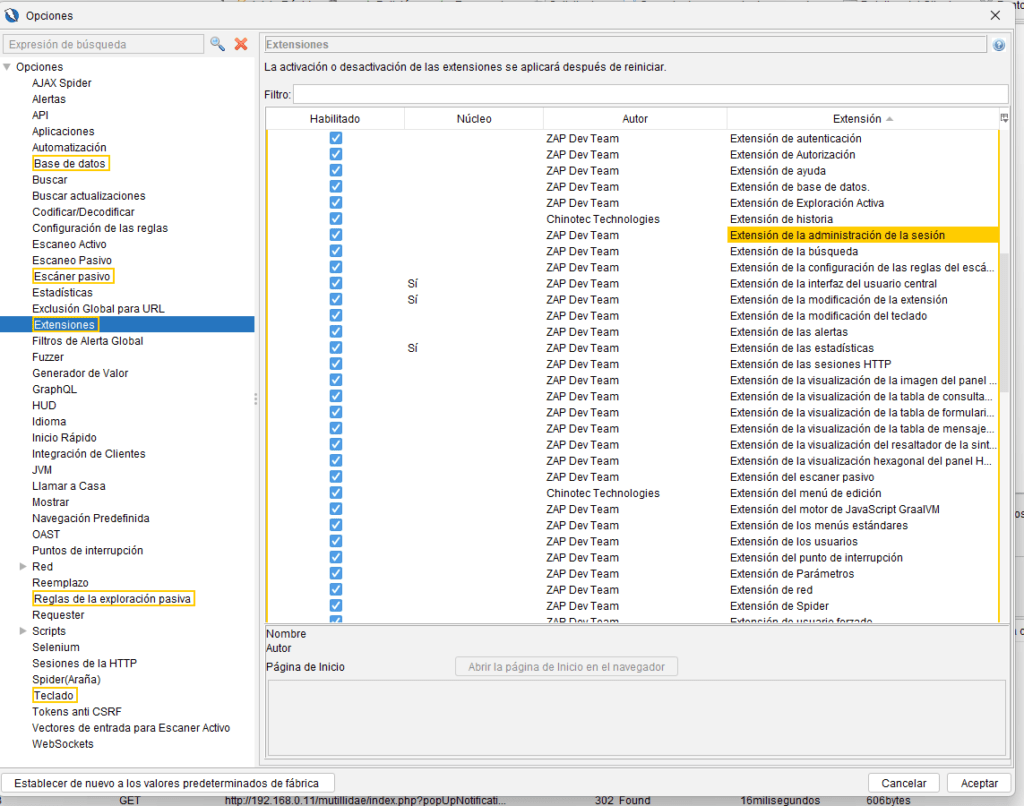Uncheck the Extensión de autenticación checkbox
This screenshot has width=1024, height=806.
click(336, 139)
